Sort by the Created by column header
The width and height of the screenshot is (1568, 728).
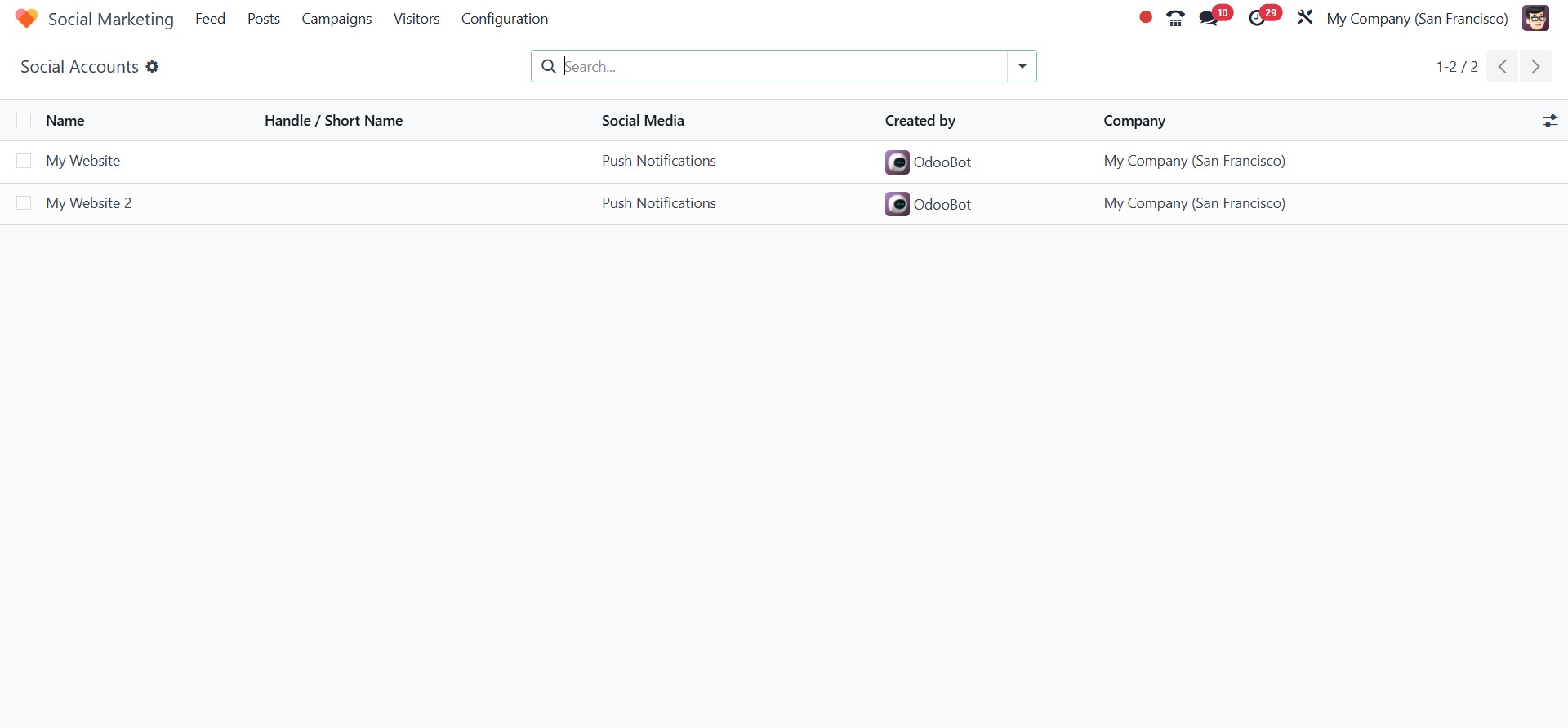920,121
